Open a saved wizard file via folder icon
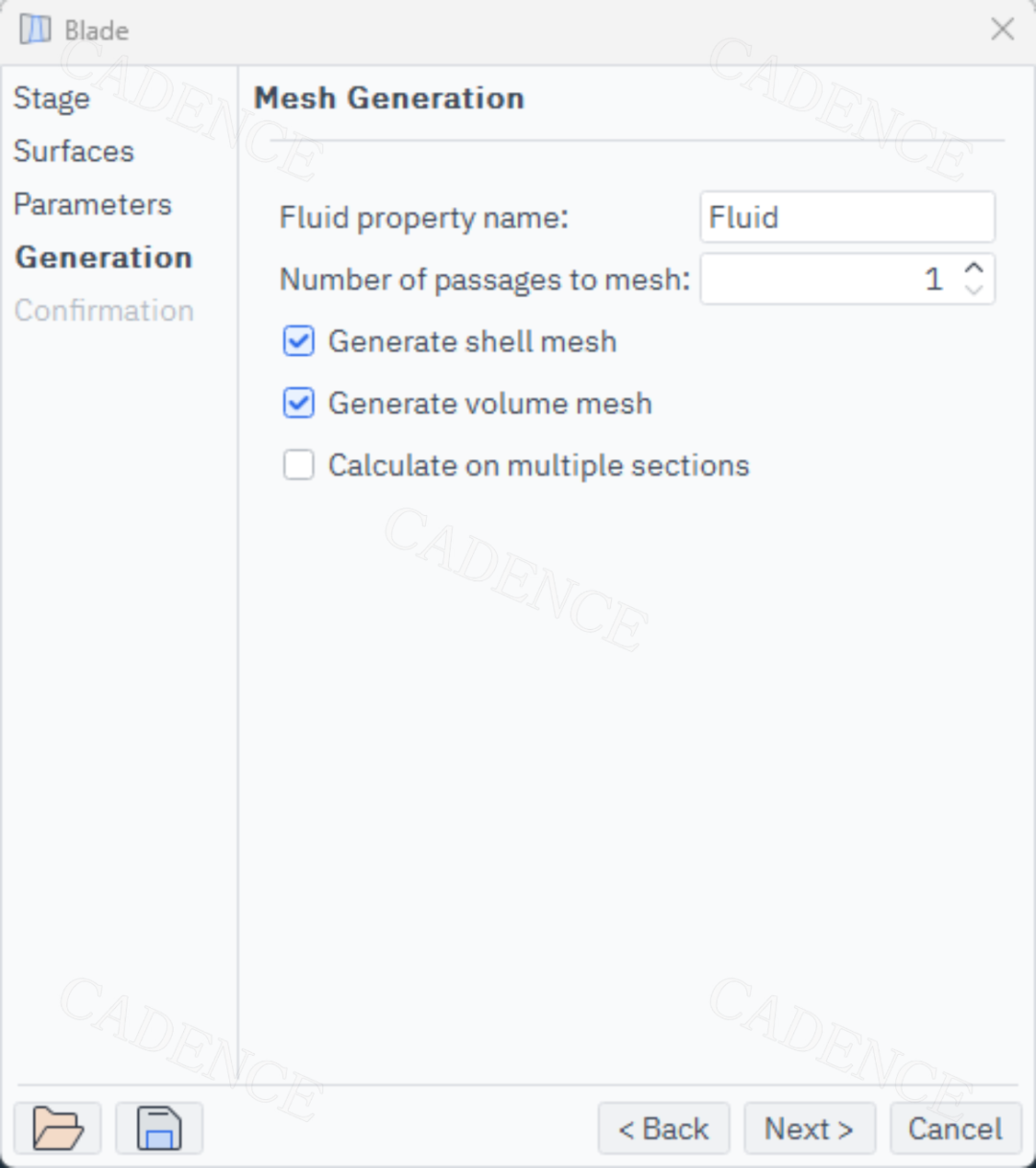Image resolution: width=1036 pixels, height=1168 pixels. [x=58, y=1128]
